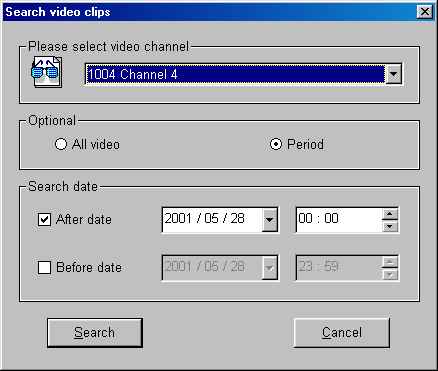Decrease After time with down spinner arrow

point(390,226)
